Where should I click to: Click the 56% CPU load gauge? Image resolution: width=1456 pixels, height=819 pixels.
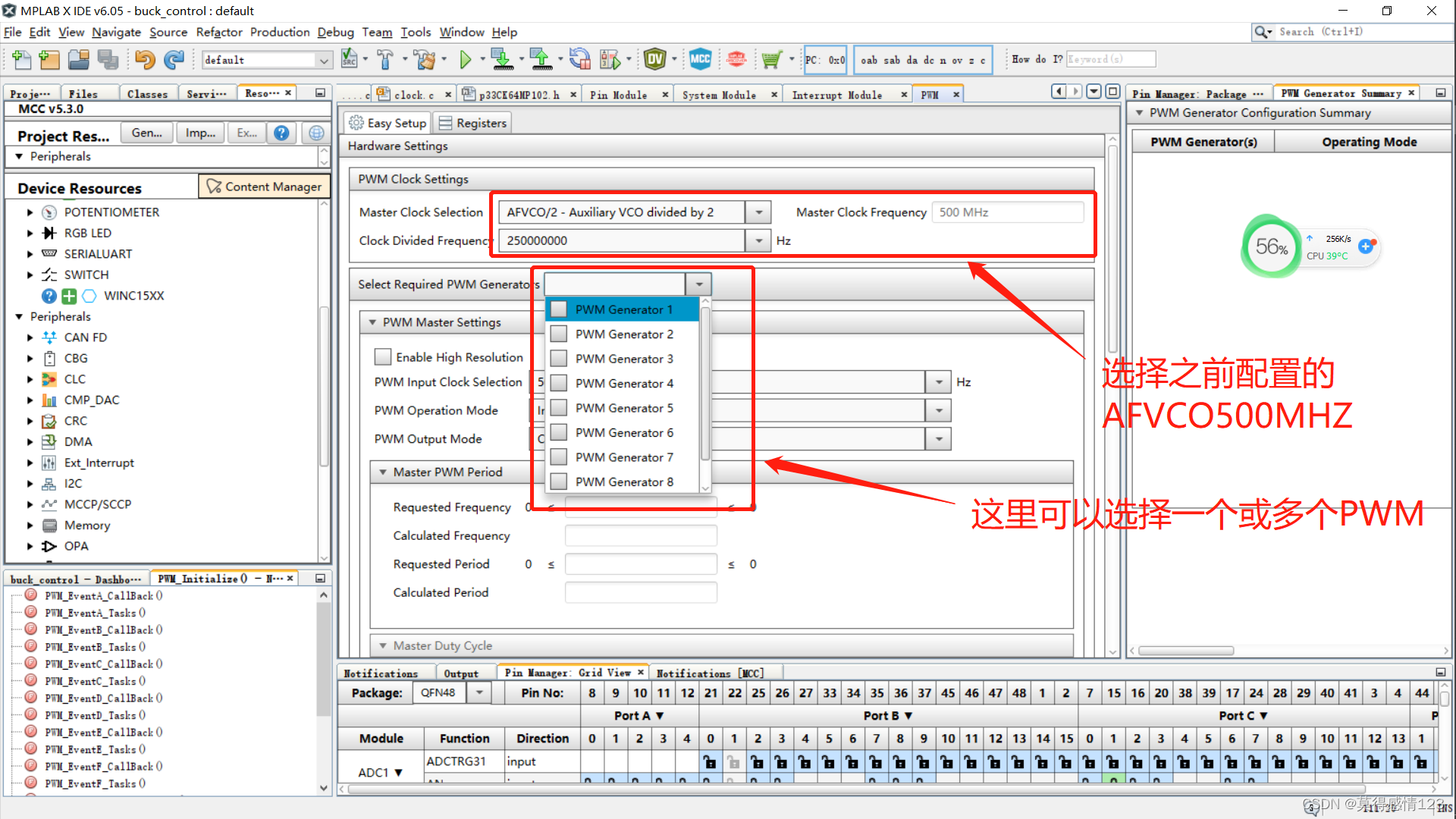tap(1271, 246)
